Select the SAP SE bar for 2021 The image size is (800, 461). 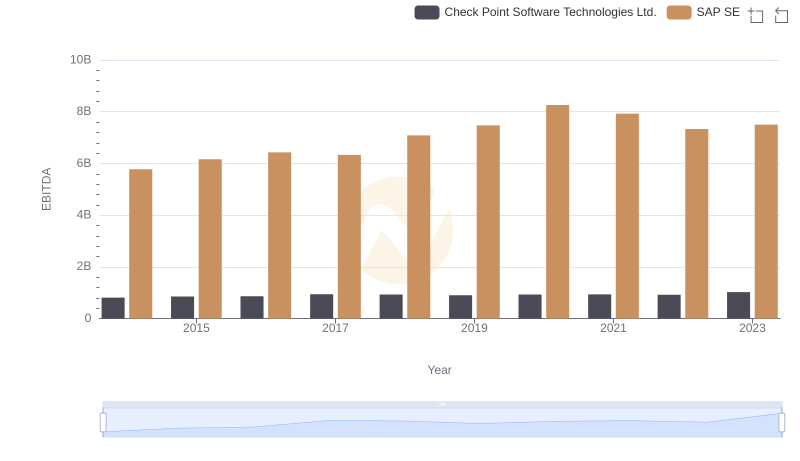tap(627, 216)
